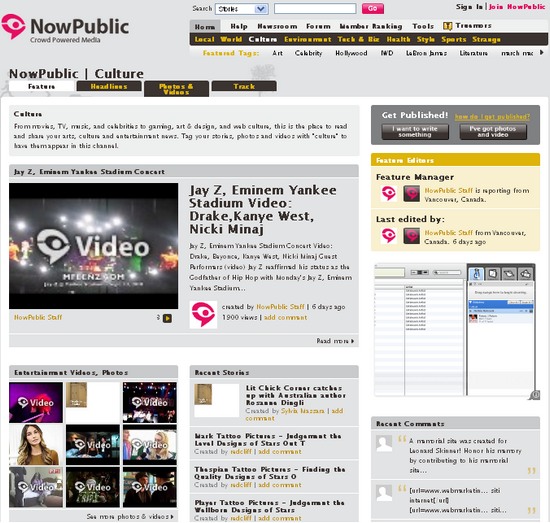The height and width of the screenshot is (523, 550).
Task: Select the Style channel
Action: (x=426, y=39)
